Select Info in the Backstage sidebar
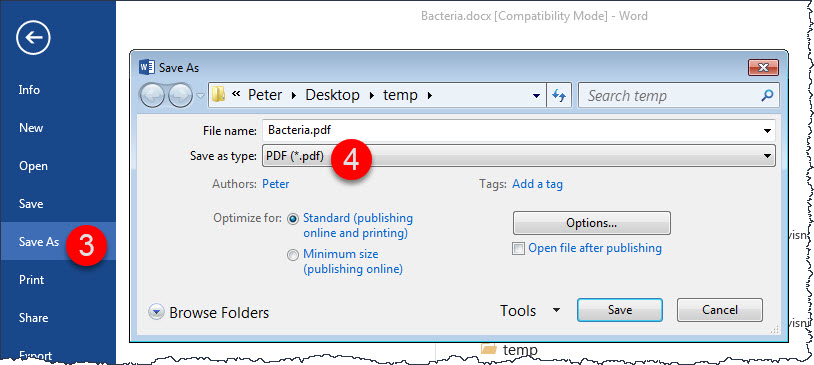Viewport: 814px width, 365px height. 29,89
